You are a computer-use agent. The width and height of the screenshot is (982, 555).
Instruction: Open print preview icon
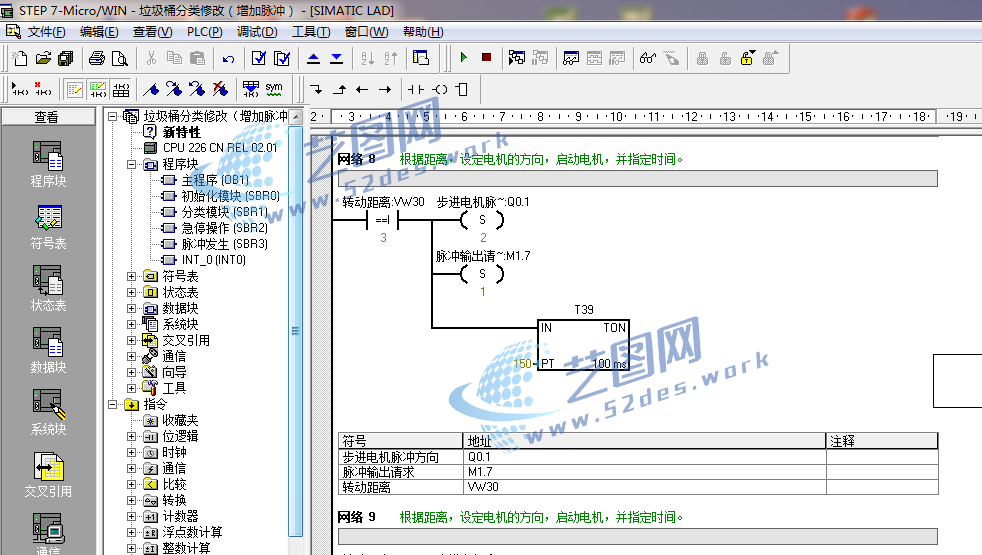point(119,58)
